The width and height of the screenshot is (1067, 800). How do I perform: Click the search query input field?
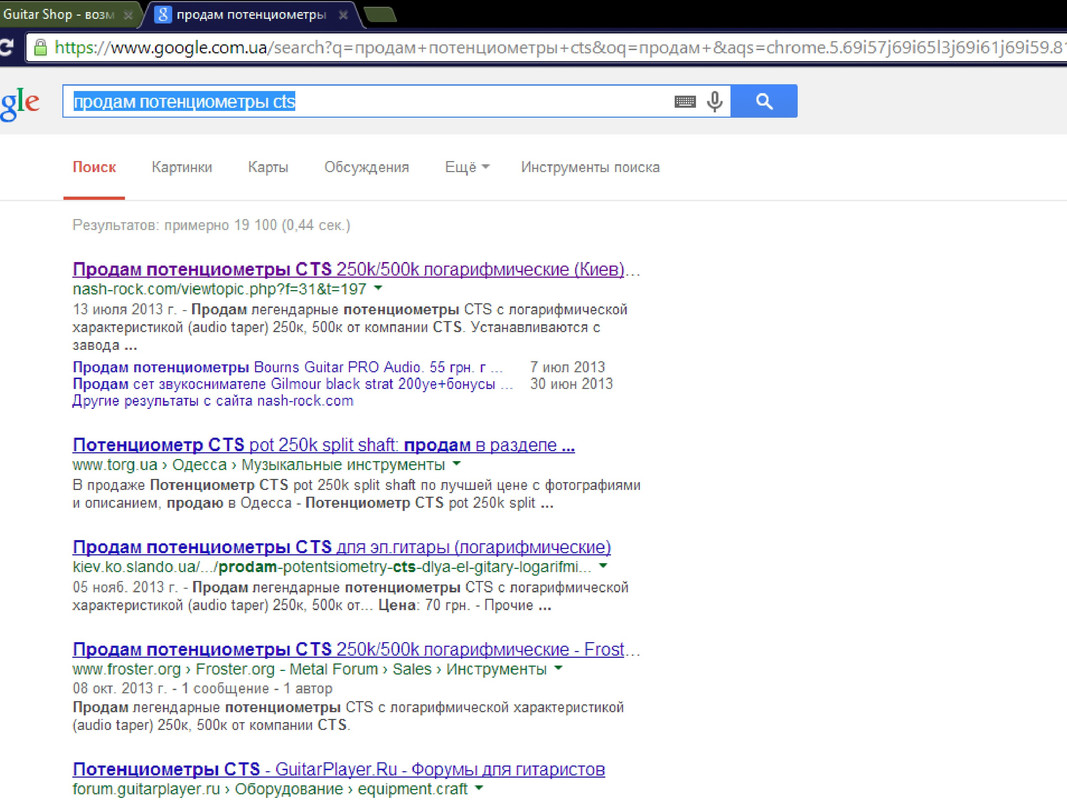[x=367, y=101]
